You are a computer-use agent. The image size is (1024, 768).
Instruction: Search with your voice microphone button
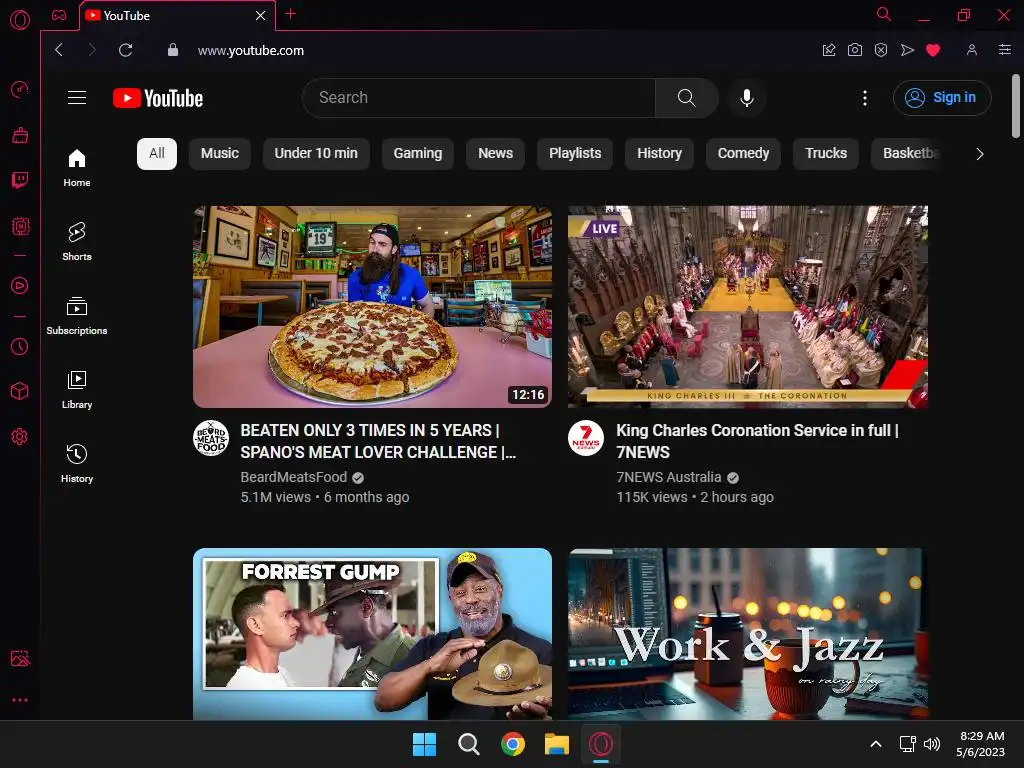pyautogui.click(x=746, y=98)
